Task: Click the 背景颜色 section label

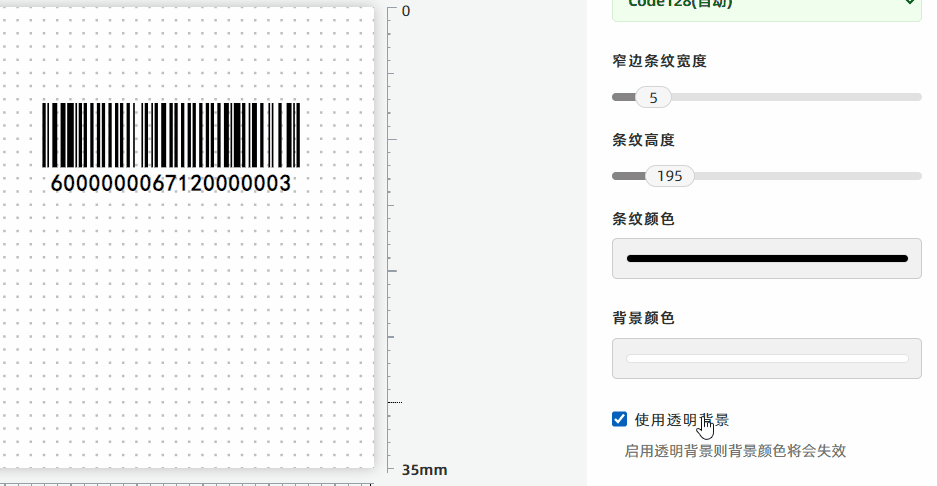Action: coord(643,318)
